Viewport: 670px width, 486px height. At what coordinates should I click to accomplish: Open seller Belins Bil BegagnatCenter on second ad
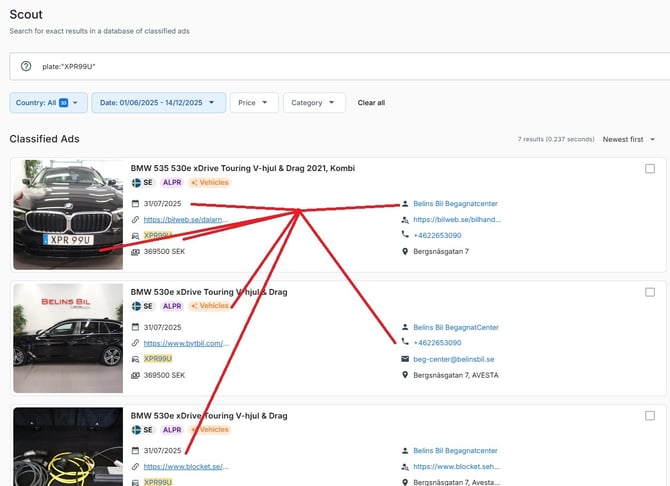[x=456, y=327]
